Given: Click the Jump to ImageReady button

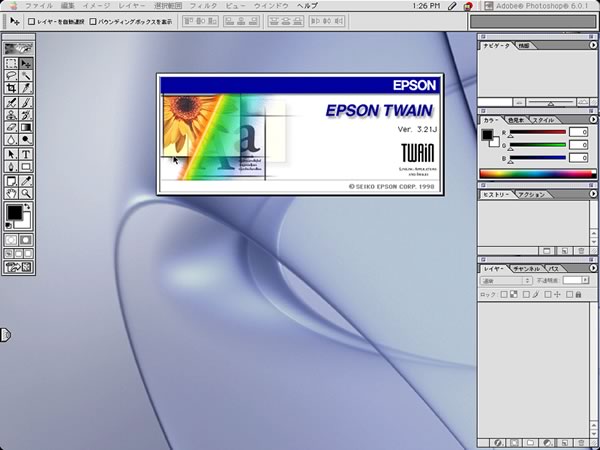Looking at the screenshot, I should [x=19, y=267].
